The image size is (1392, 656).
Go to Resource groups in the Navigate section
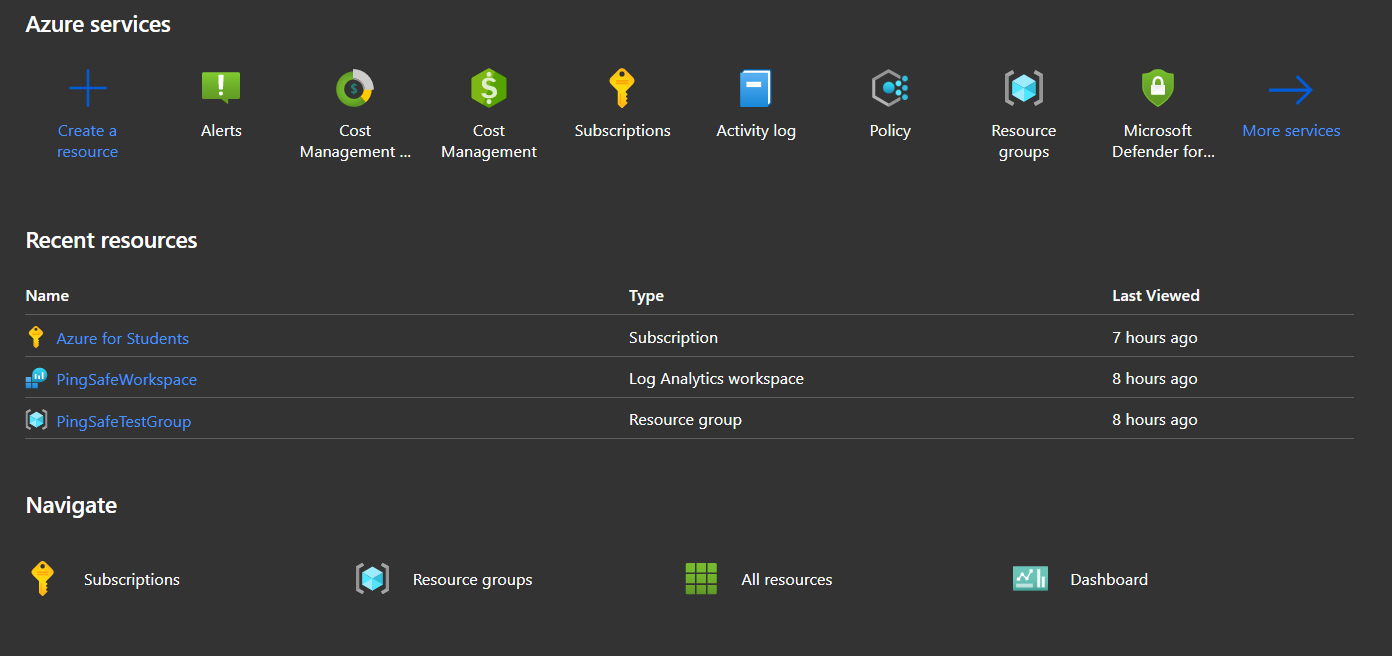pos(472,580)
